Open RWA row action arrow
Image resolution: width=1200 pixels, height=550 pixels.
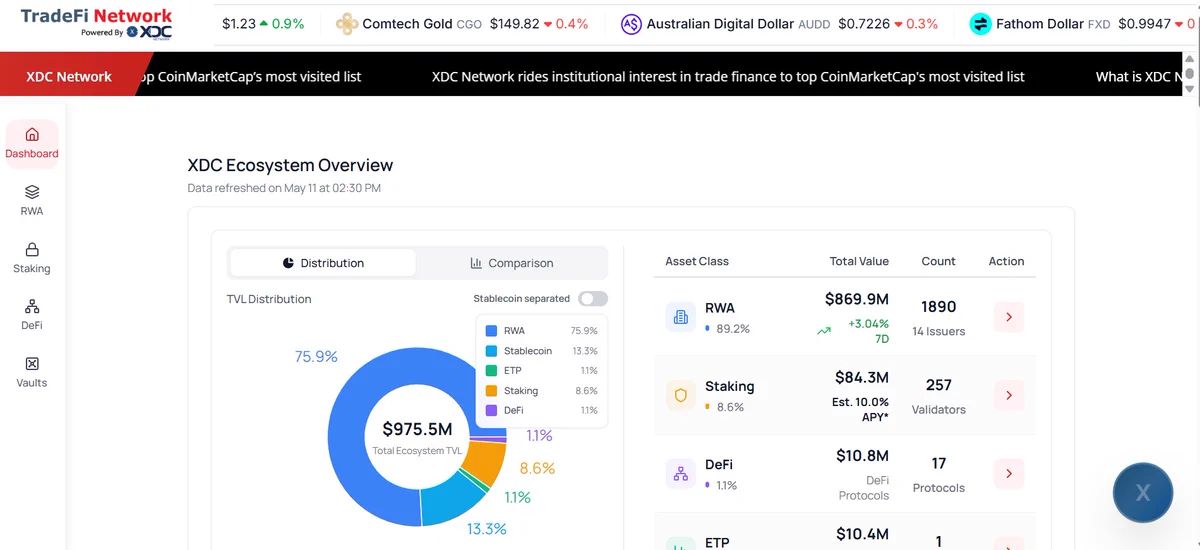pyautogui.click(x=1008, y=317)
